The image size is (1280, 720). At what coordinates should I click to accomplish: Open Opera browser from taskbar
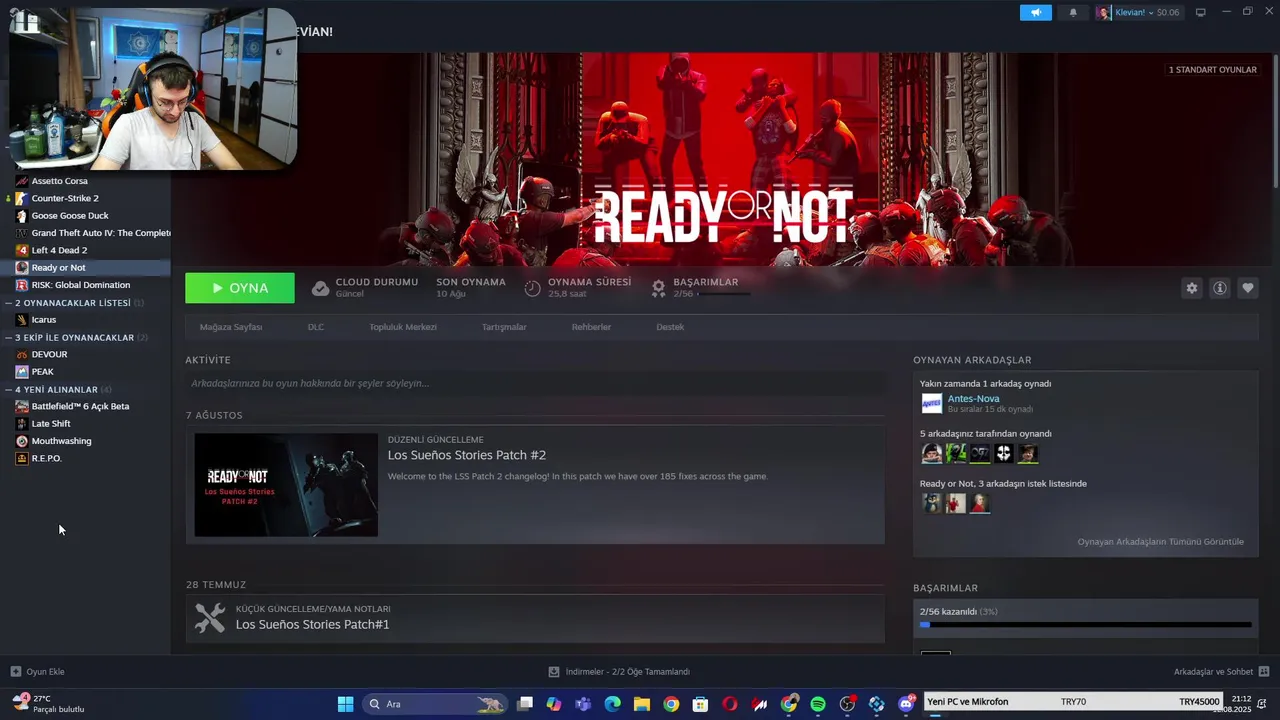point(730,704)
